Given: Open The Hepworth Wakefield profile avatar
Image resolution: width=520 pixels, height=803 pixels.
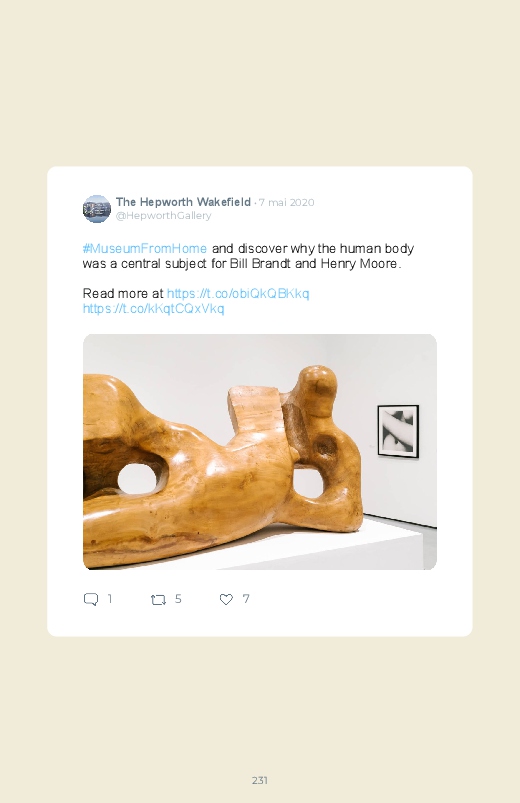Looking at the screenshot, I should pyautogui.click(x=97, y=208).
